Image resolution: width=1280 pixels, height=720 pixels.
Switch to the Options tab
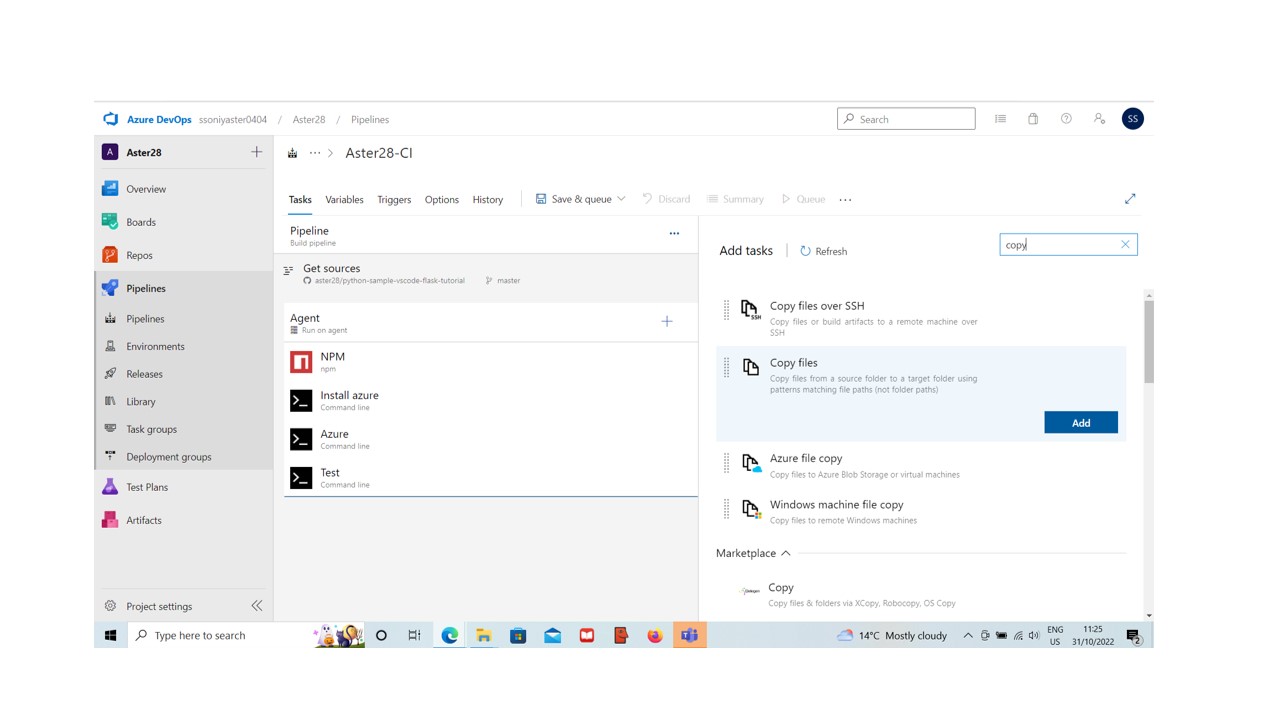[442, 200]
